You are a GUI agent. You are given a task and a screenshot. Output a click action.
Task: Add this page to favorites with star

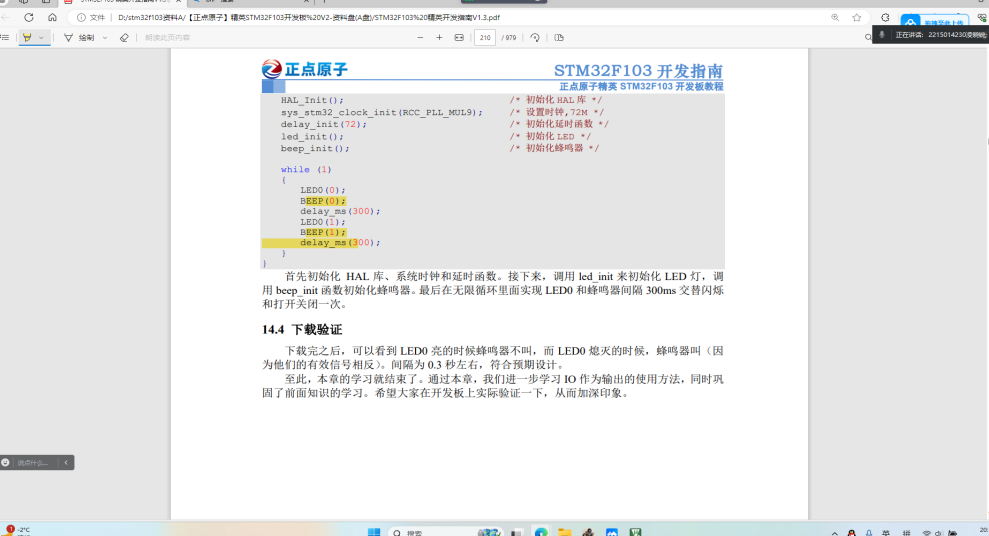(x=857, y=17)
